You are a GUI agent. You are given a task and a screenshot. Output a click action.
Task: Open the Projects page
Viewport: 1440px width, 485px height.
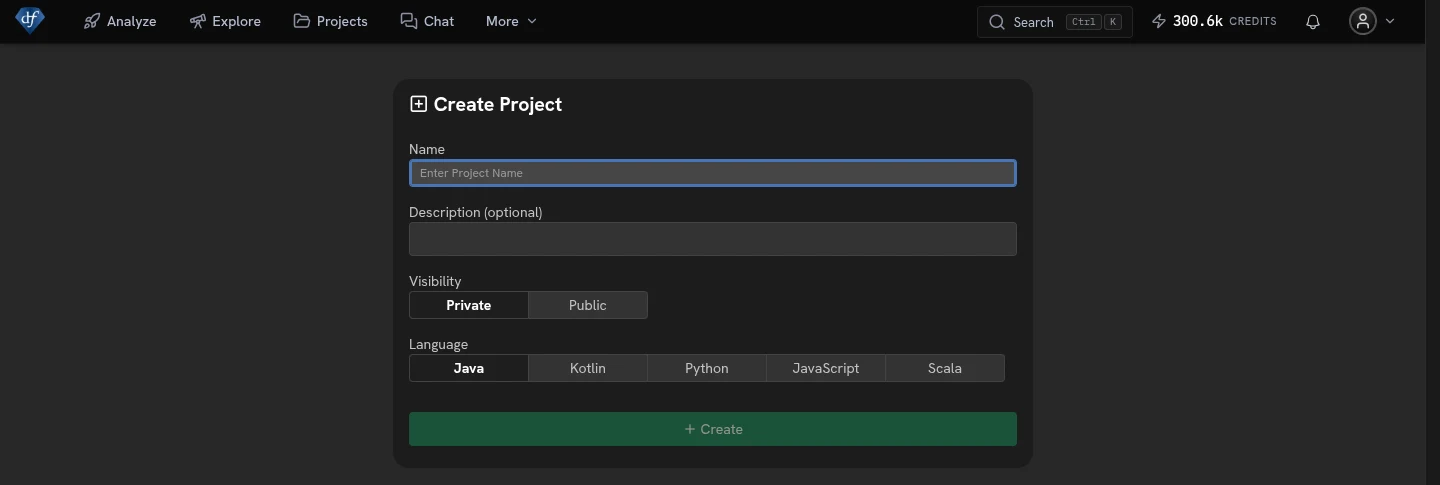(x=330, y=21)
